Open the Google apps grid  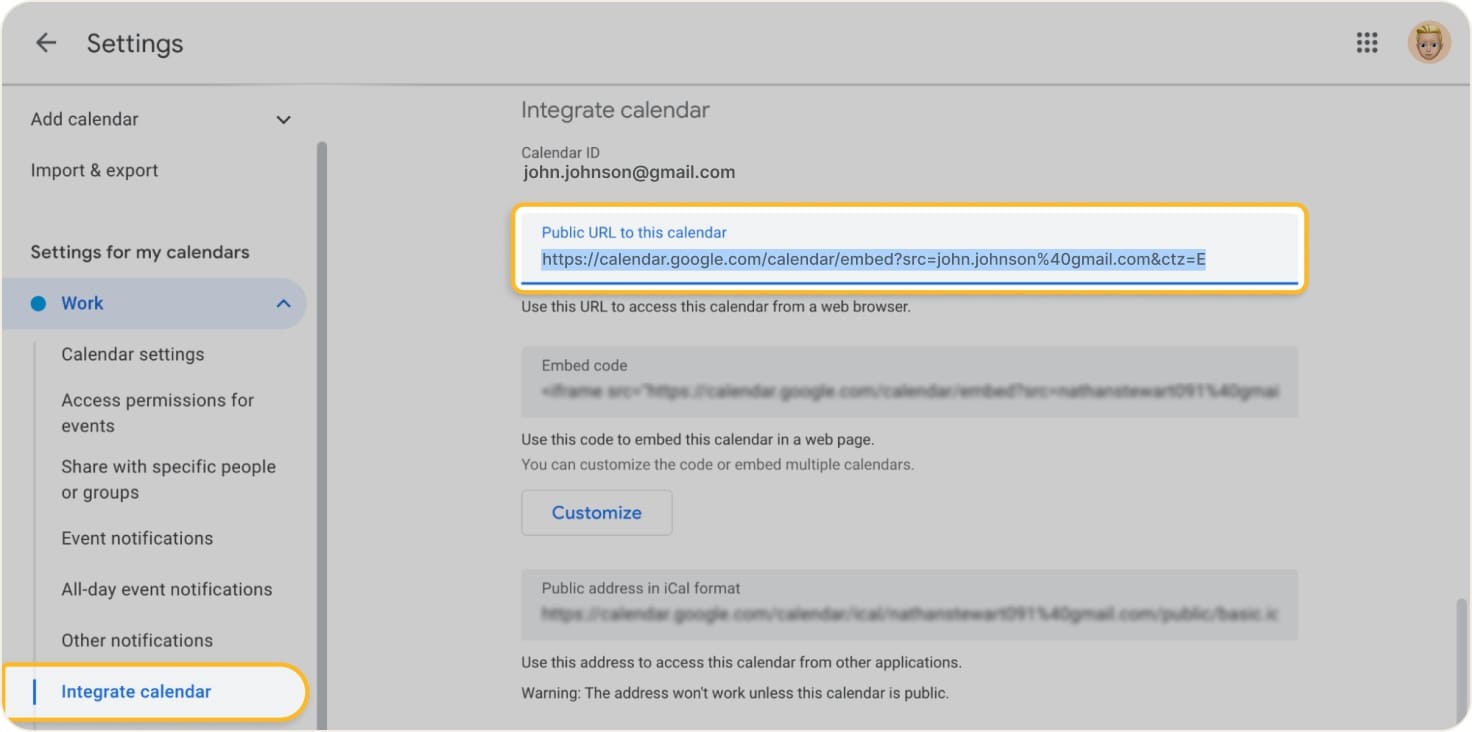coord(1367,43)
